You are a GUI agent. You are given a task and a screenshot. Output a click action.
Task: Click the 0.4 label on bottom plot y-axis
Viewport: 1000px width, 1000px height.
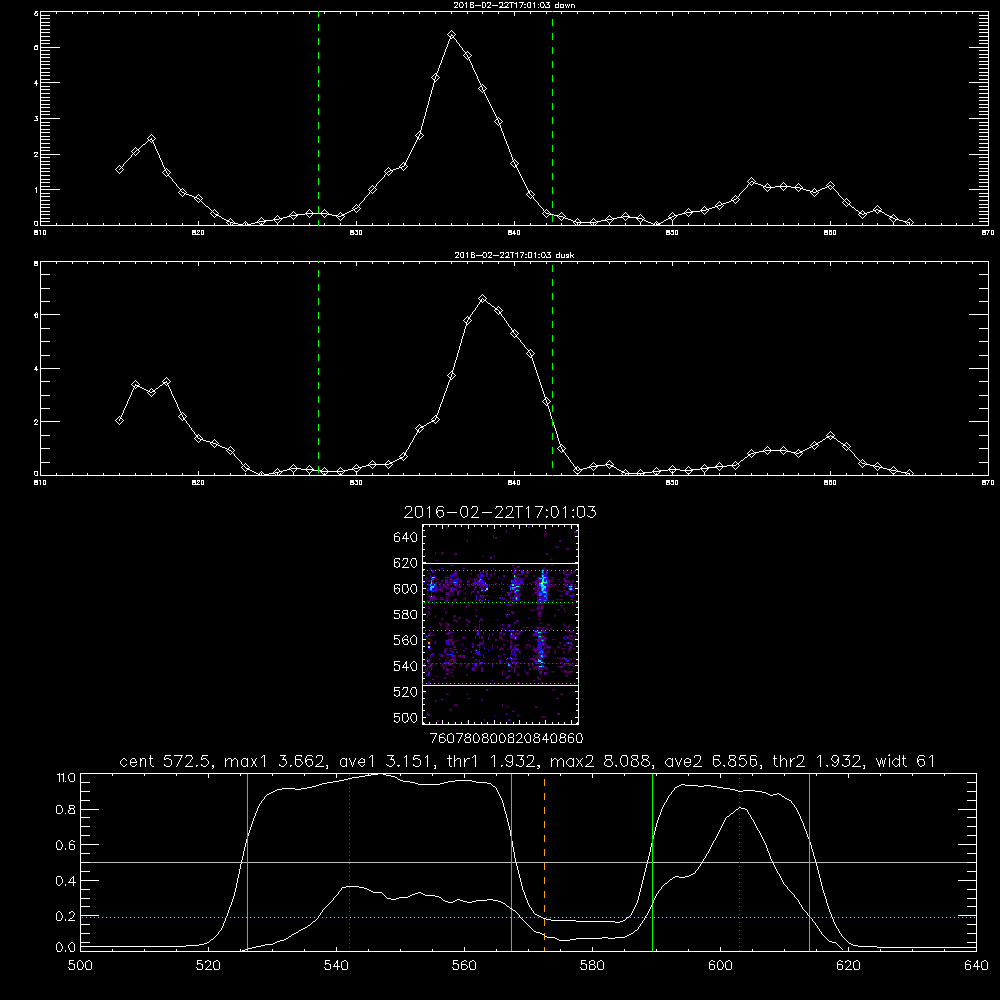66,881
